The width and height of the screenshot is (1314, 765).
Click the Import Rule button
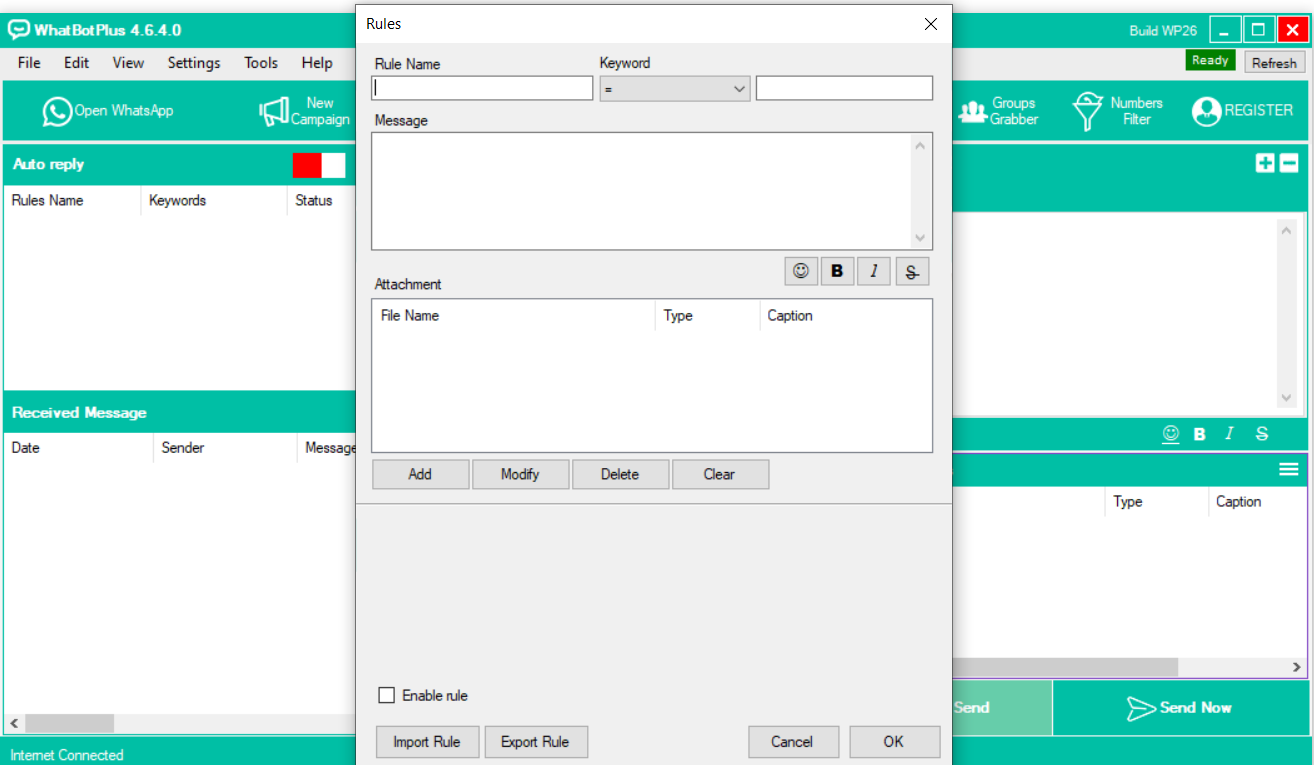pos(427,741)
